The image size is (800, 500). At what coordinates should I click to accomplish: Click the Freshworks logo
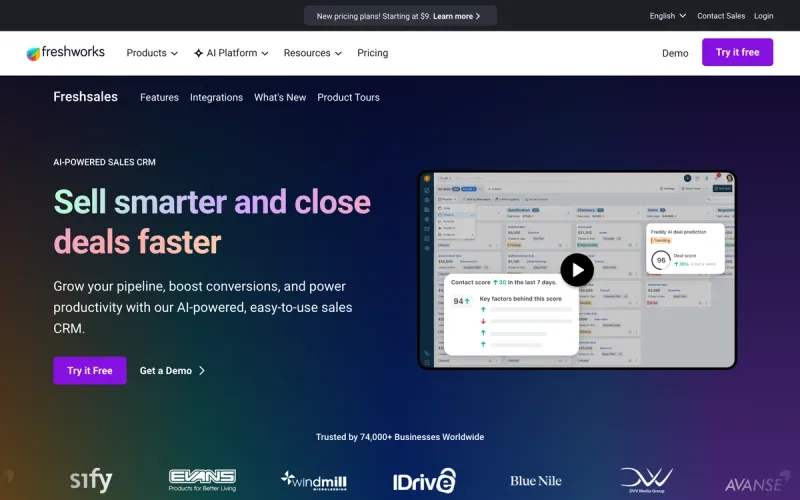65,53
